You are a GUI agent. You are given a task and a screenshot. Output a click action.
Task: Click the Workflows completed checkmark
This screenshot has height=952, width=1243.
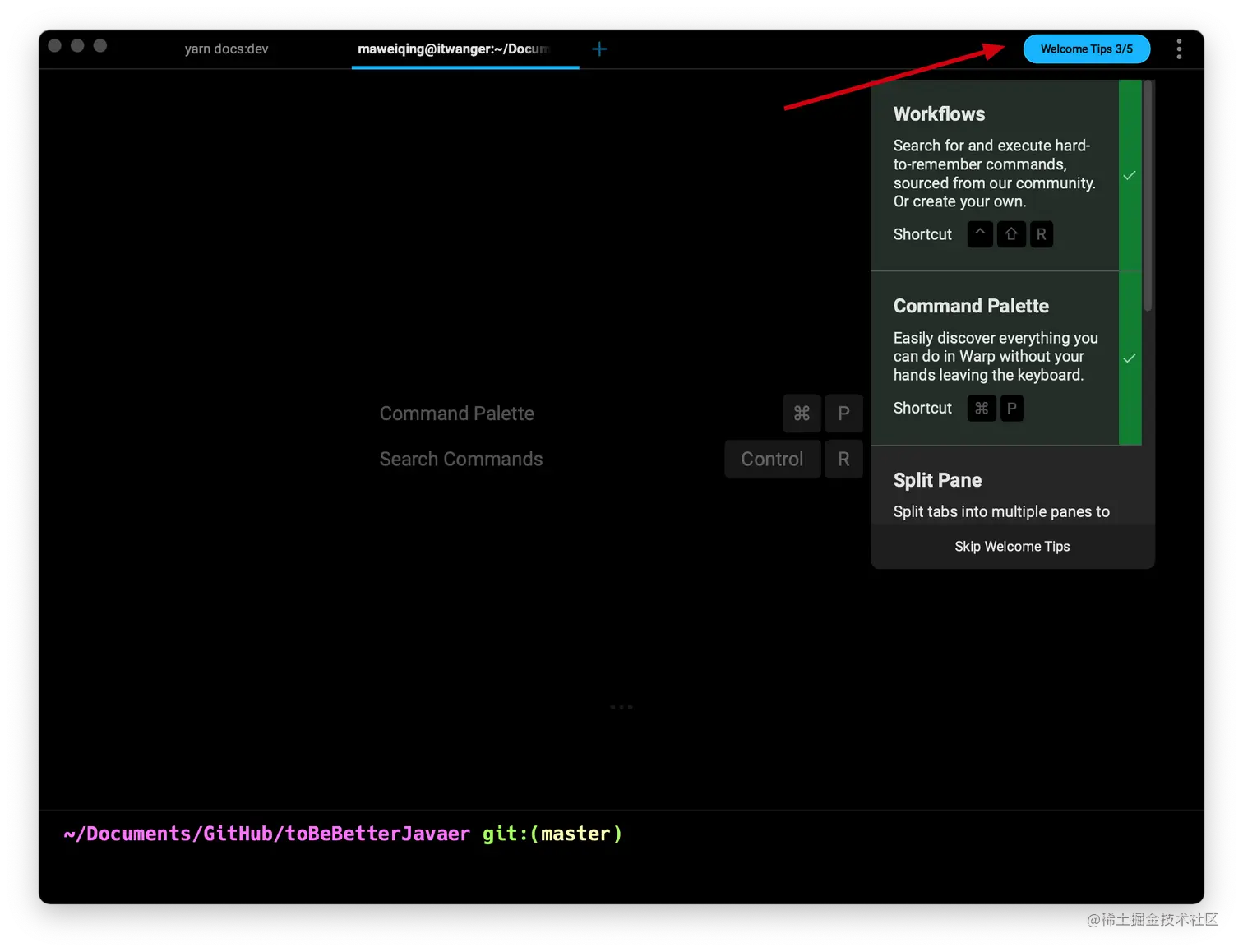[1130, 175]
